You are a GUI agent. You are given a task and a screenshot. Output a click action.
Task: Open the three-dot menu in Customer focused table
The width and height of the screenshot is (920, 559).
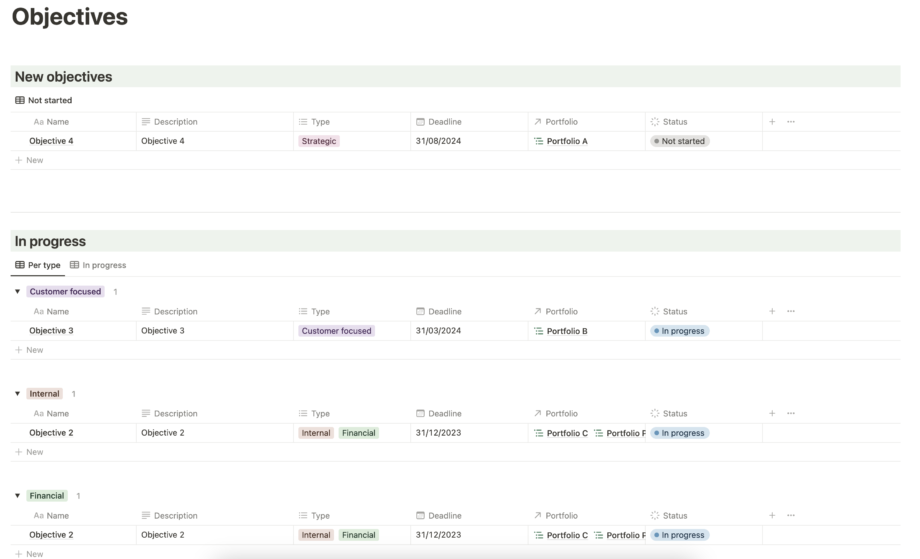pos(791,311)
